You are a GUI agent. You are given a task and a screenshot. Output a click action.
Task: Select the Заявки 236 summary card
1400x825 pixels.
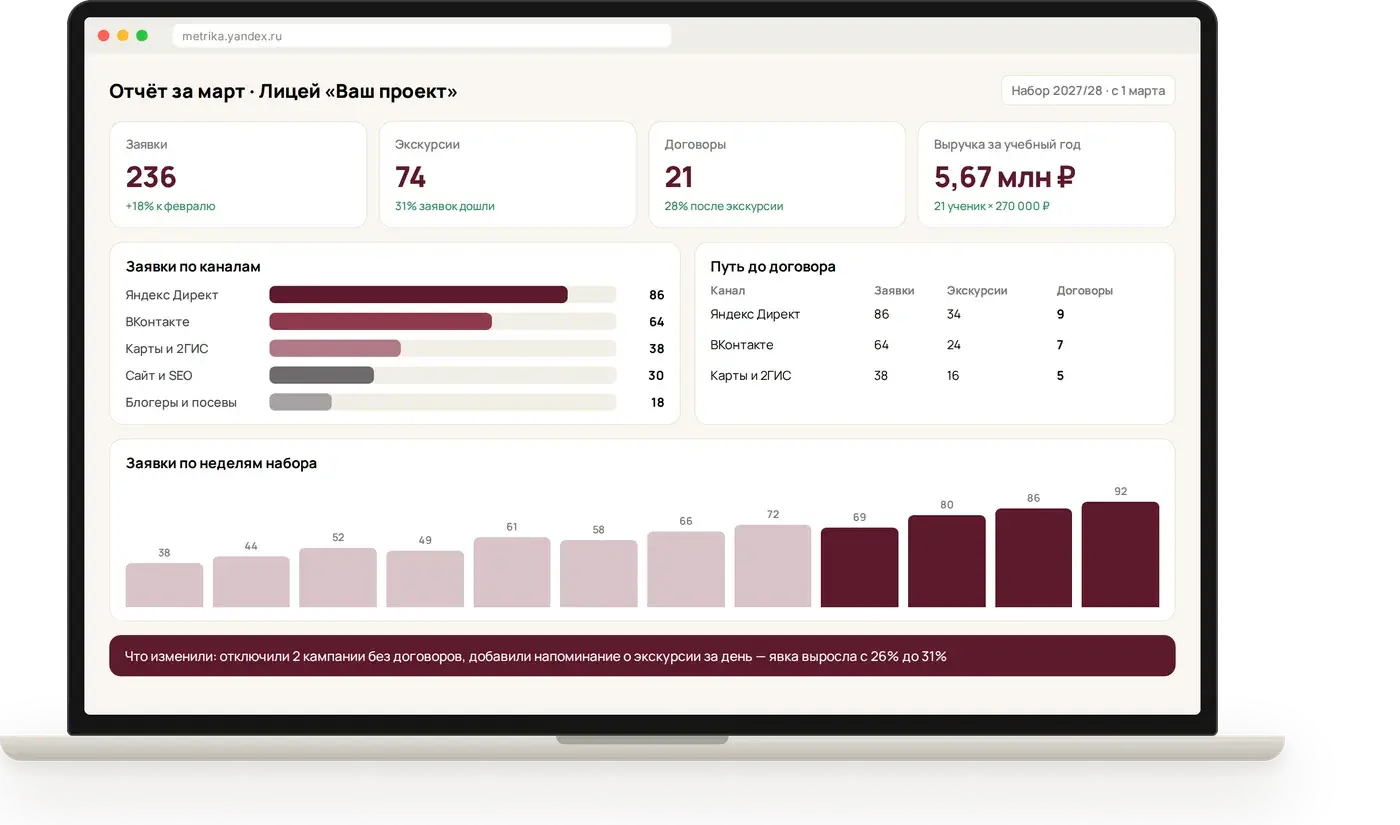[x=238, y=175]
